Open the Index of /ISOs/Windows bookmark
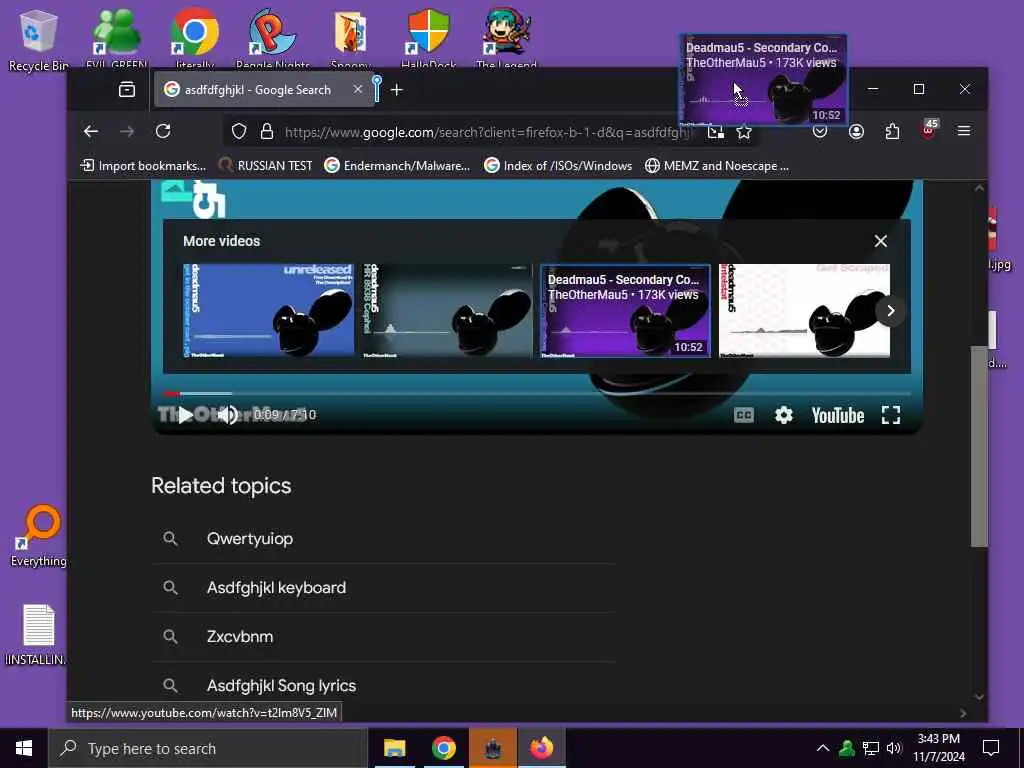Screen dimensions: 1024x768 pos(558,166)
